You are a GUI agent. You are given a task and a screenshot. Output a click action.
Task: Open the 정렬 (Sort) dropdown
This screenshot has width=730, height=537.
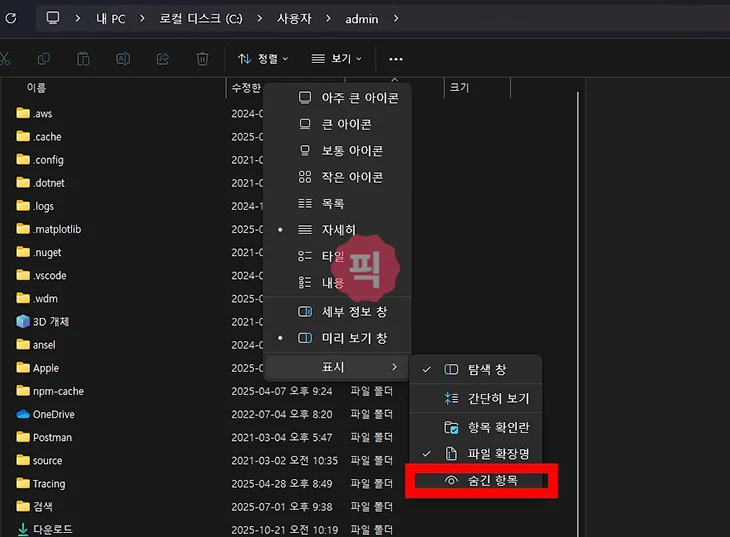coord(263,59)
